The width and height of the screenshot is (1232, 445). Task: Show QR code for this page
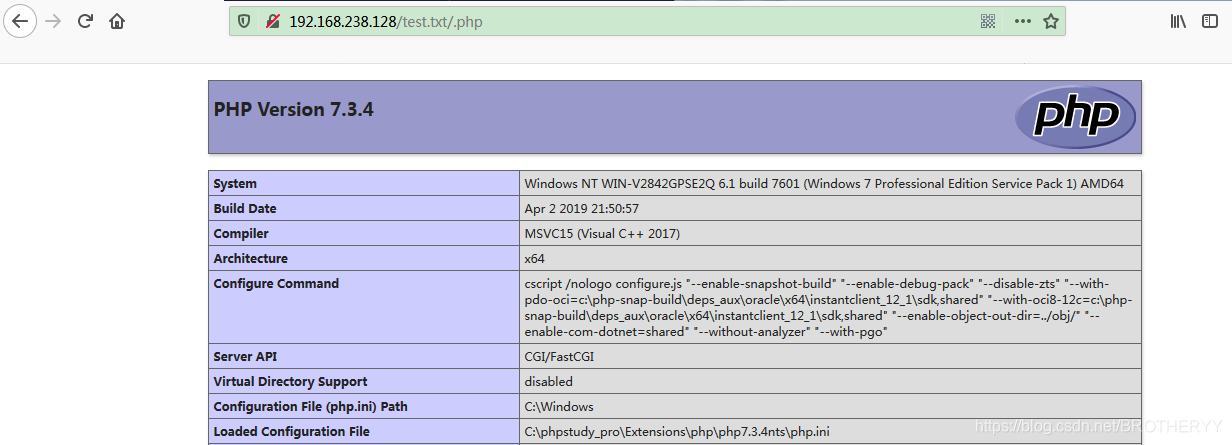pyautogui.click(x=989, y=21)
